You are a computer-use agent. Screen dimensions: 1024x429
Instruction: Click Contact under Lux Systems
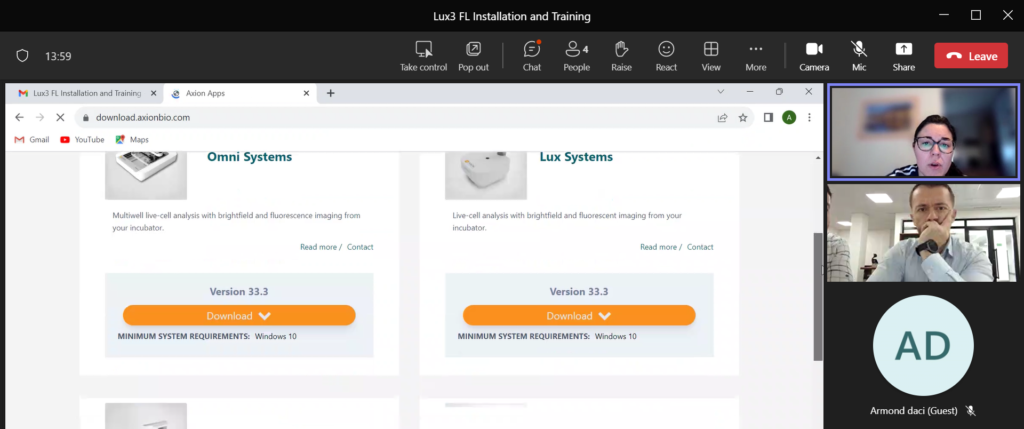click(700, 247)
